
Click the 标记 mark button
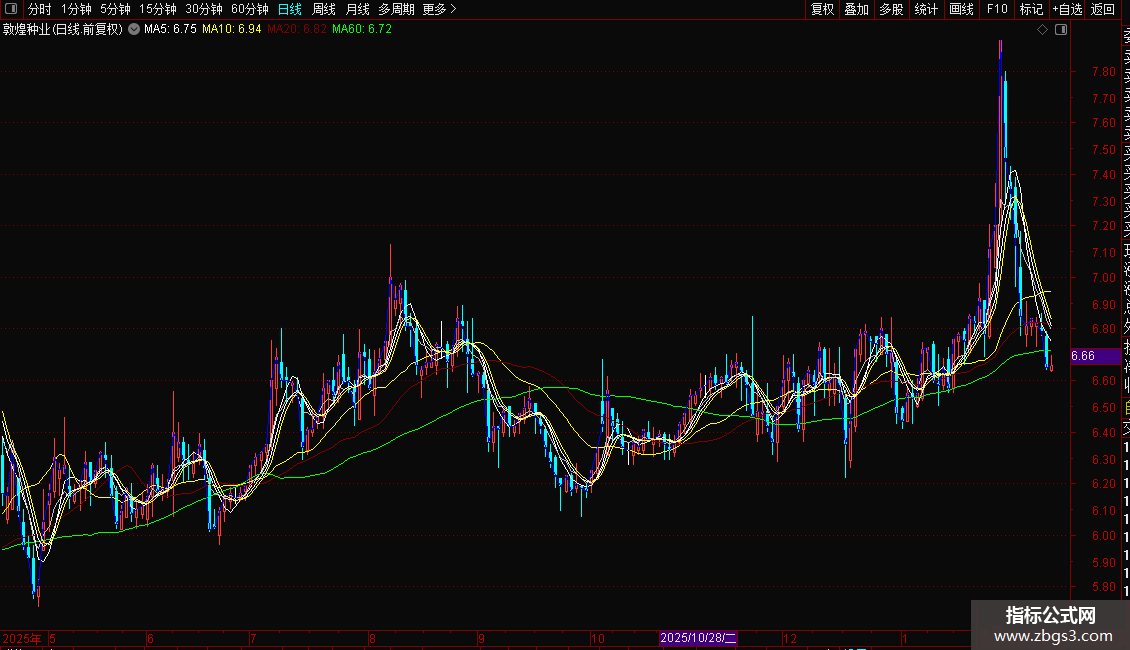pyautogui.click(x=1031, y=9)
